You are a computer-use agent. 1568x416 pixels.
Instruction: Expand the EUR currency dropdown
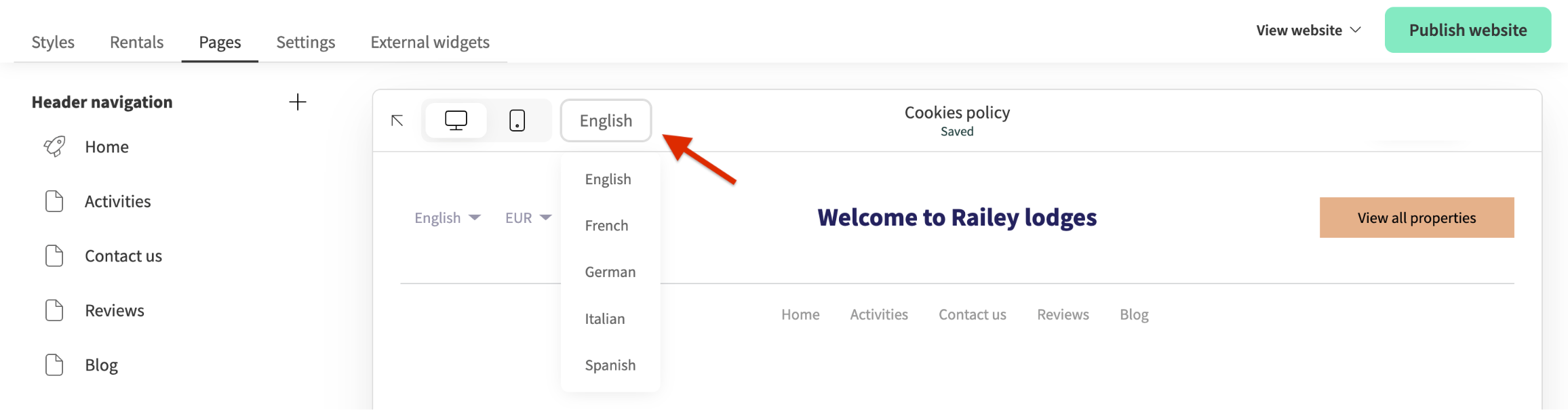tap(528, 217)
